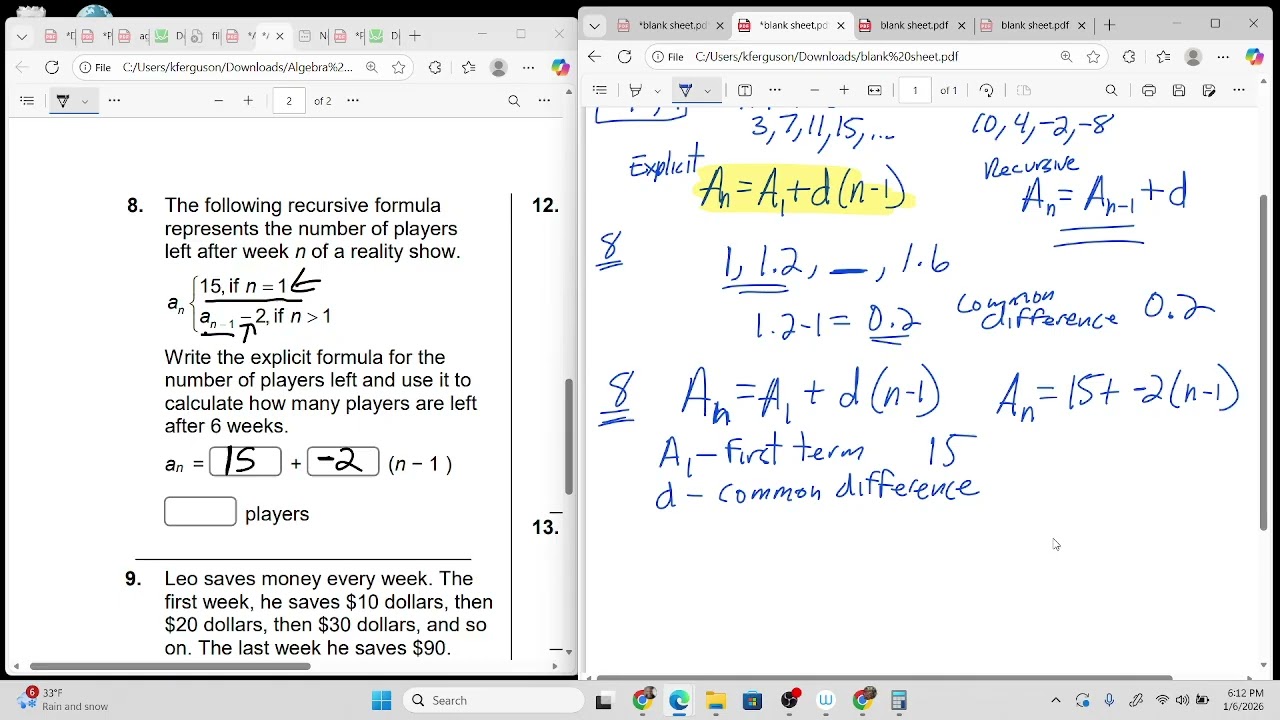
Task: Open Copilot in the left Algebra window
Action: 560,68
